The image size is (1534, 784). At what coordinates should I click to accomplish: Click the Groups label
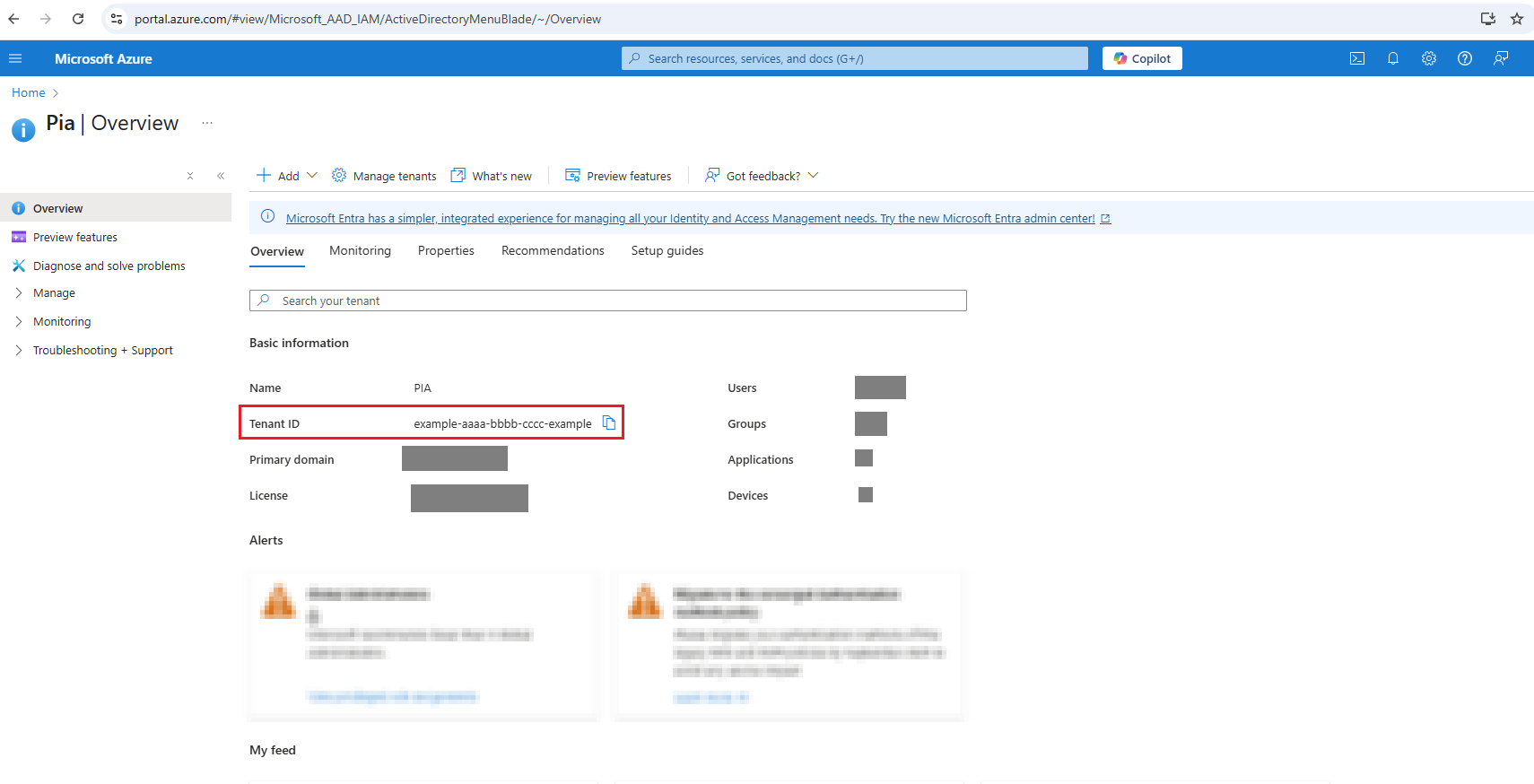(x=746, y=423)
